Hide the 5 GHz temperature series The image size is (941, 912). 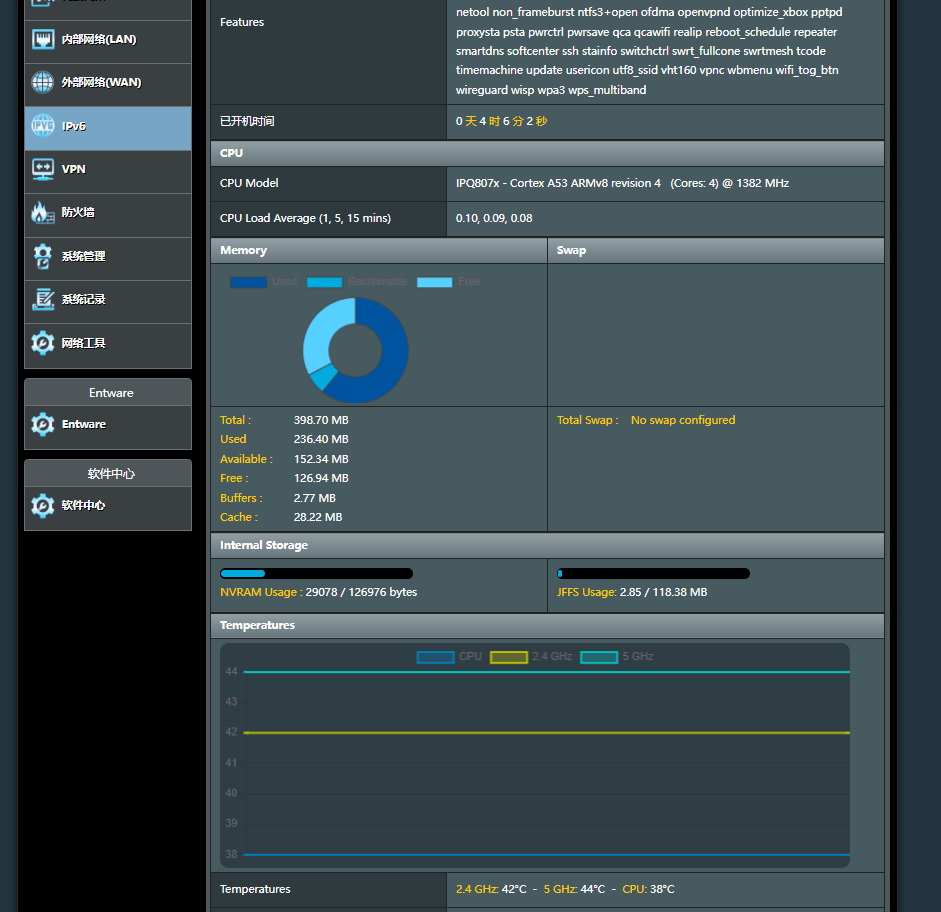click(616, 657)
